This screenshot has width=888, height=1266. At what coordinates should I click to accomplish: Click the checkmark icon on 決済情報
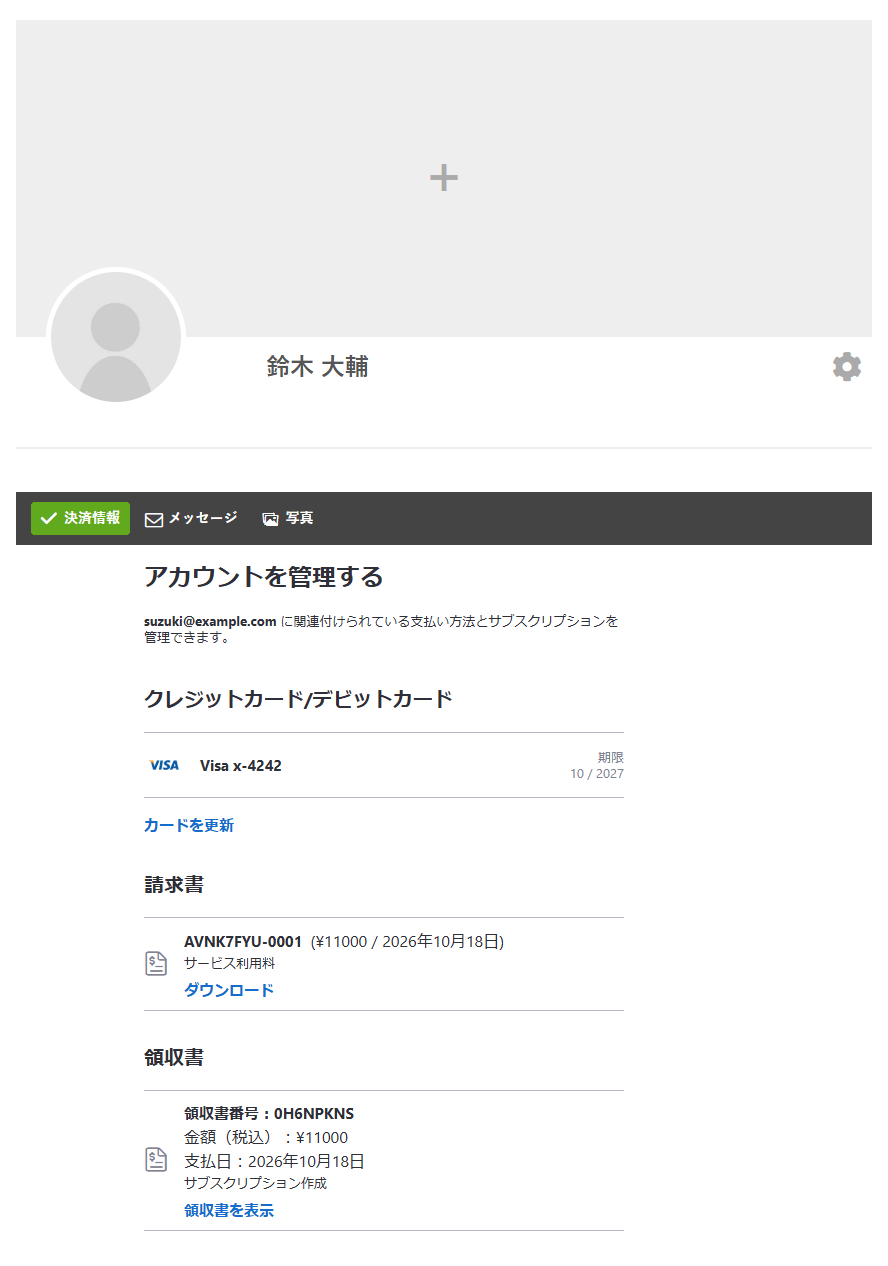point(49,518)
